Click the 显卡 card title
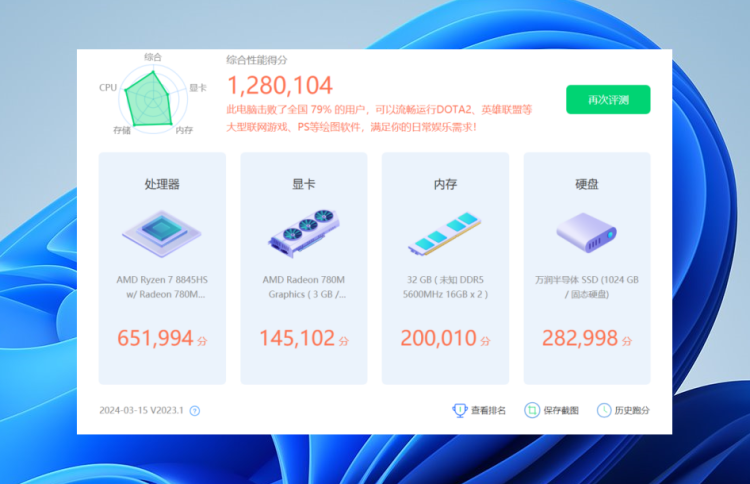The image size is (750, 484). (x=304, y=184)
